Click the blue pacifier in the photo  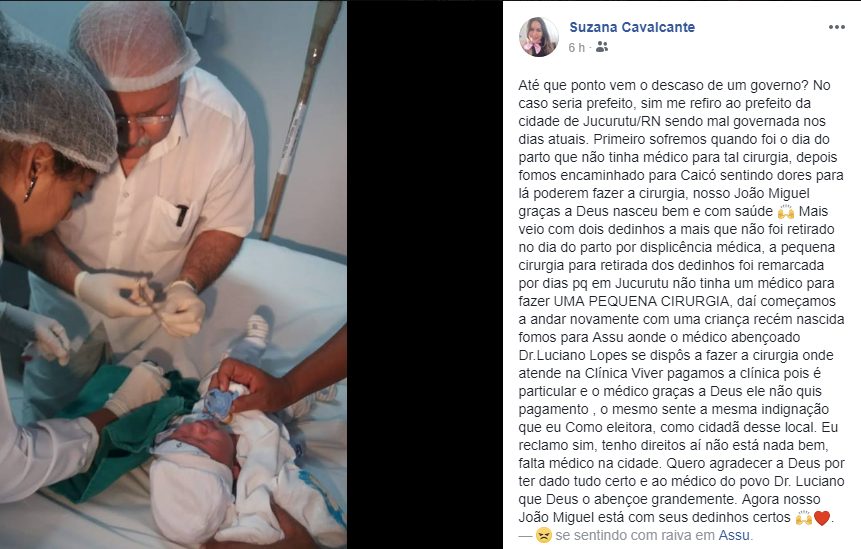221,402
